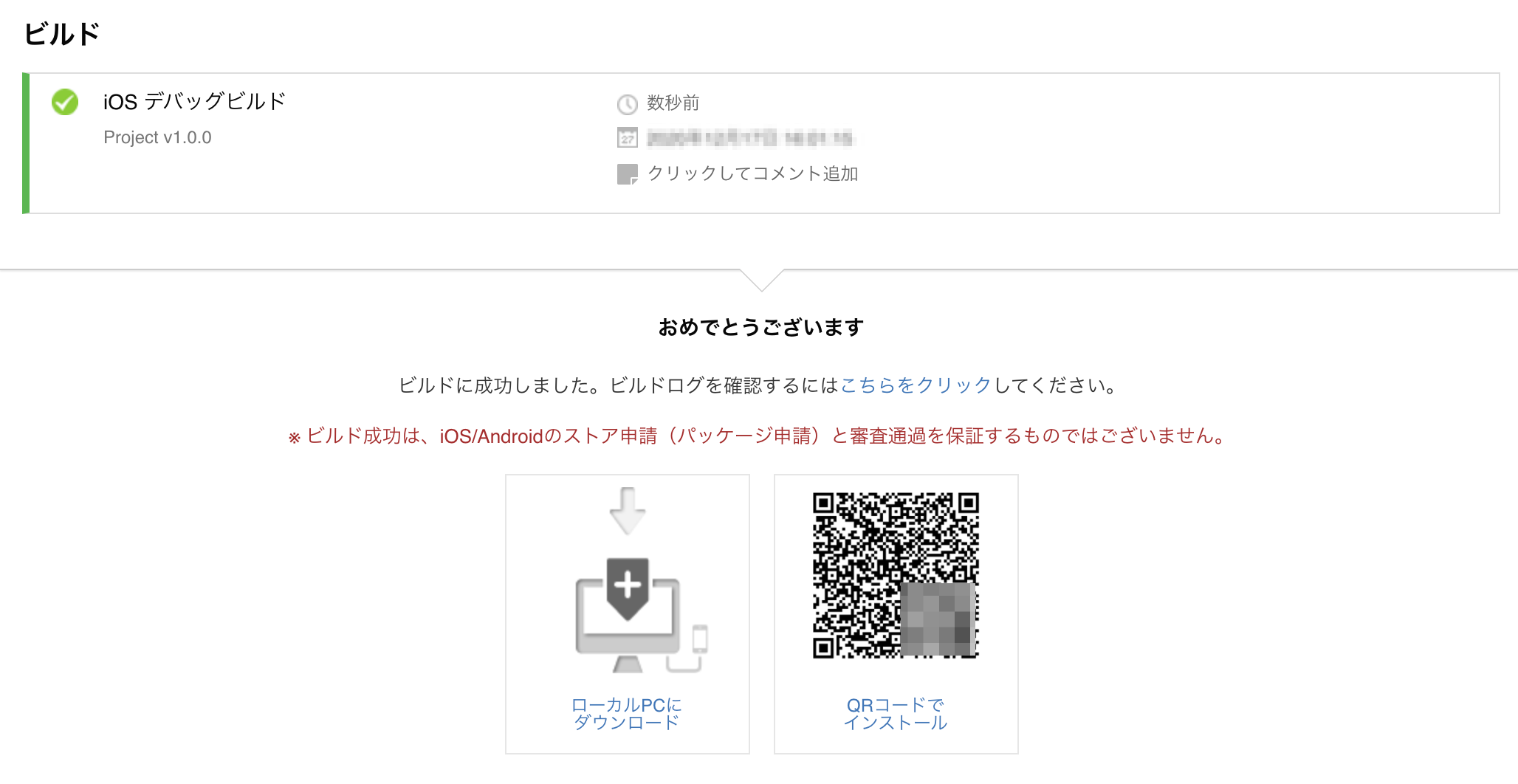
Task: Click the clock icon beside 数秒前
Action: pos(627,104)
